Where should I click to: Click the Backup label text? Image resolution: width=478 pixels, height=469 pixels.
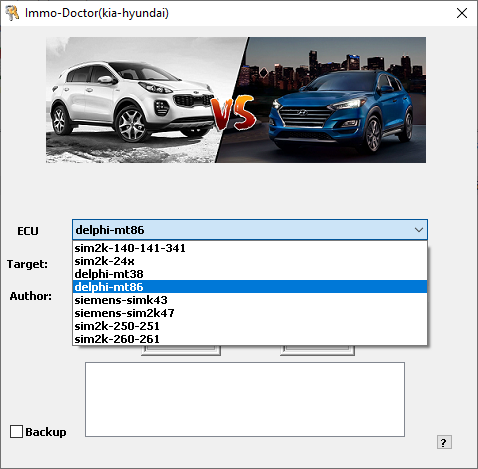tap(46, 432)
